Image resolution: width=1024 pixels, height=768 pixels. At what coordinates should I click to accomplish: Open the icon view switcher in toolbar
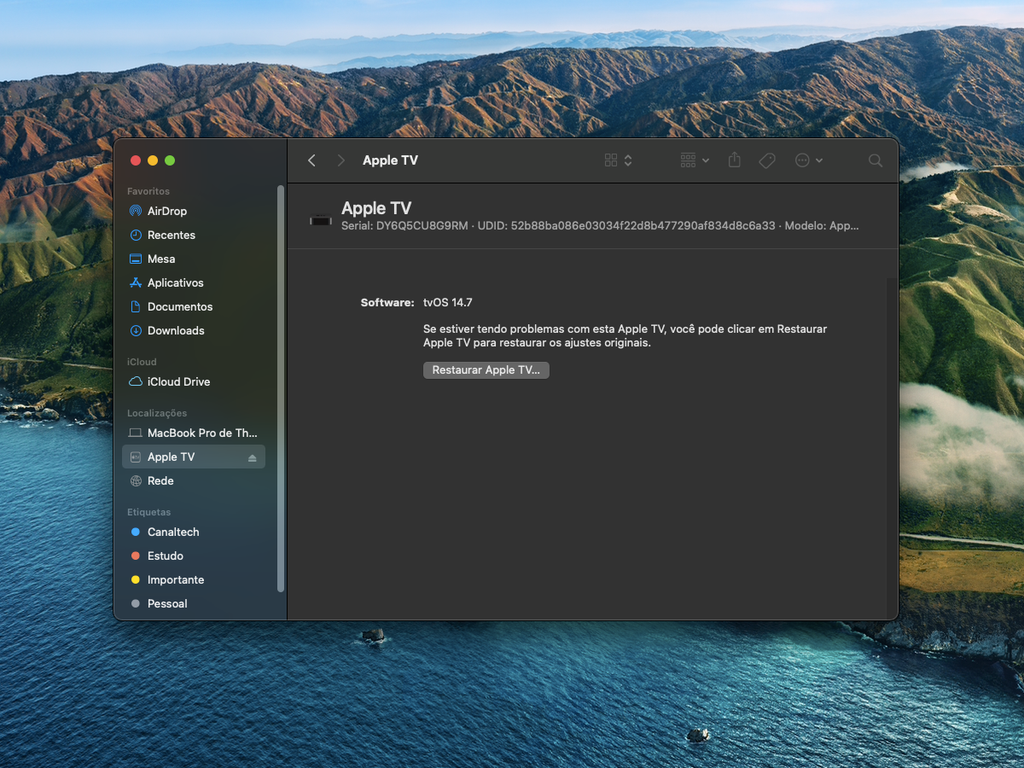coord(618,161)
